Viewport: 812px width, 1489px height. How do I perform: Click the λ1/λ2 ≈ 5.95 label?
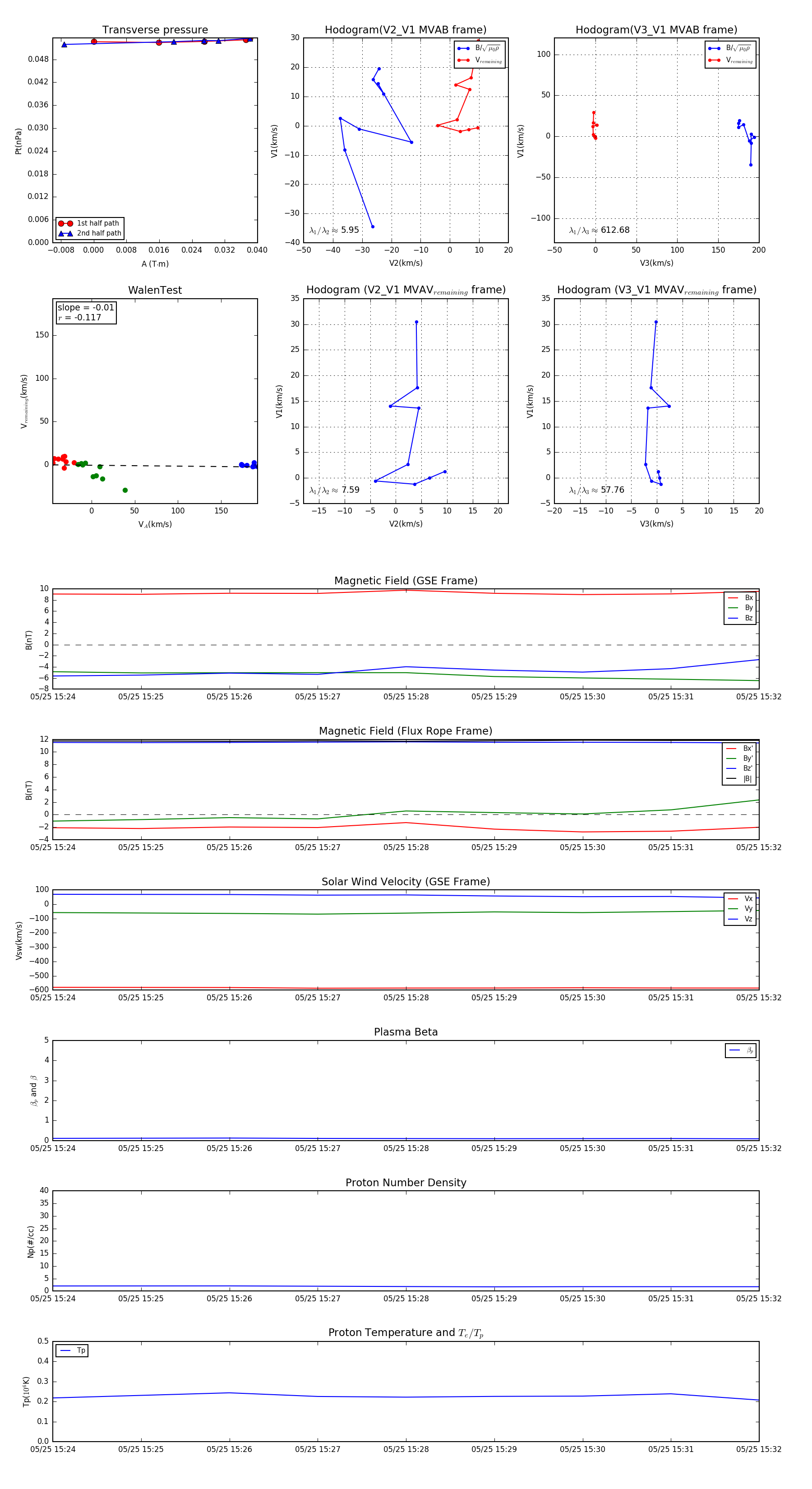334,230
